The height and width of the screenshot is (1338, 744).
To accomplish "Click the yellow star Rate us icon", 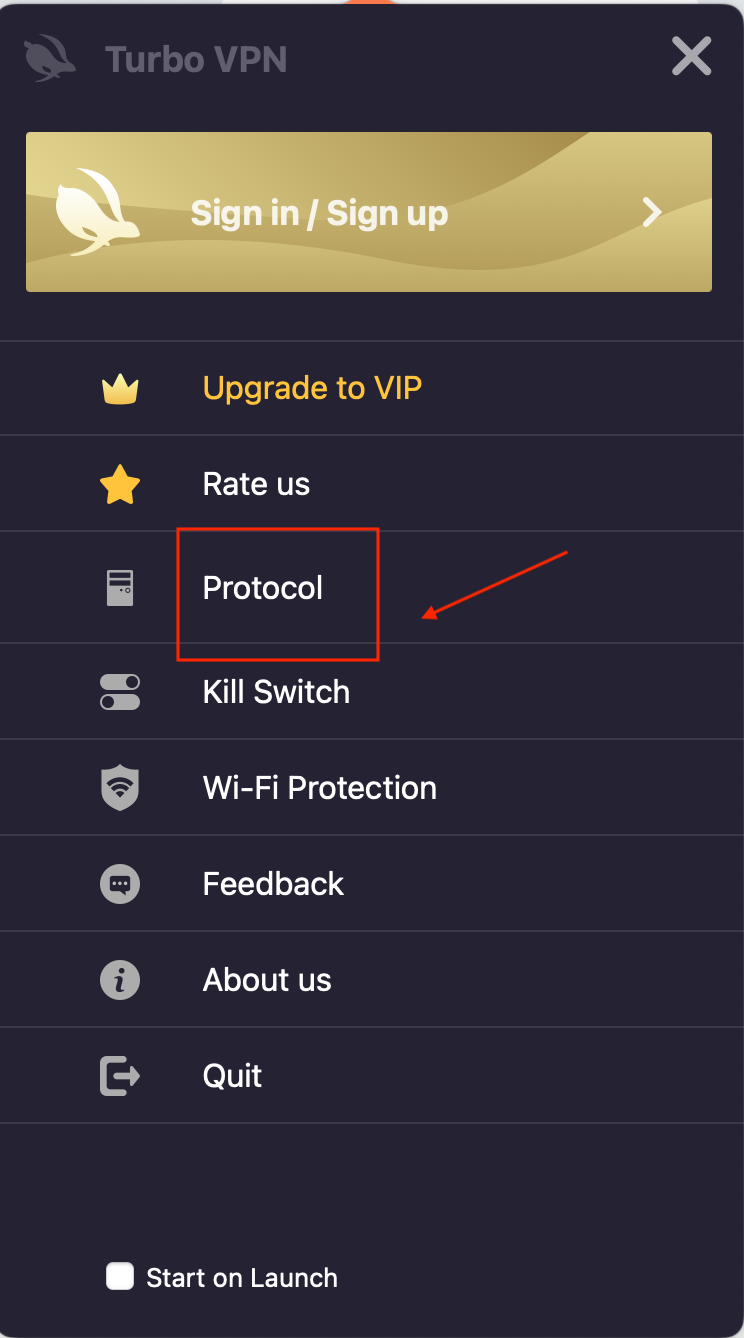I will (x=120, y=485).
